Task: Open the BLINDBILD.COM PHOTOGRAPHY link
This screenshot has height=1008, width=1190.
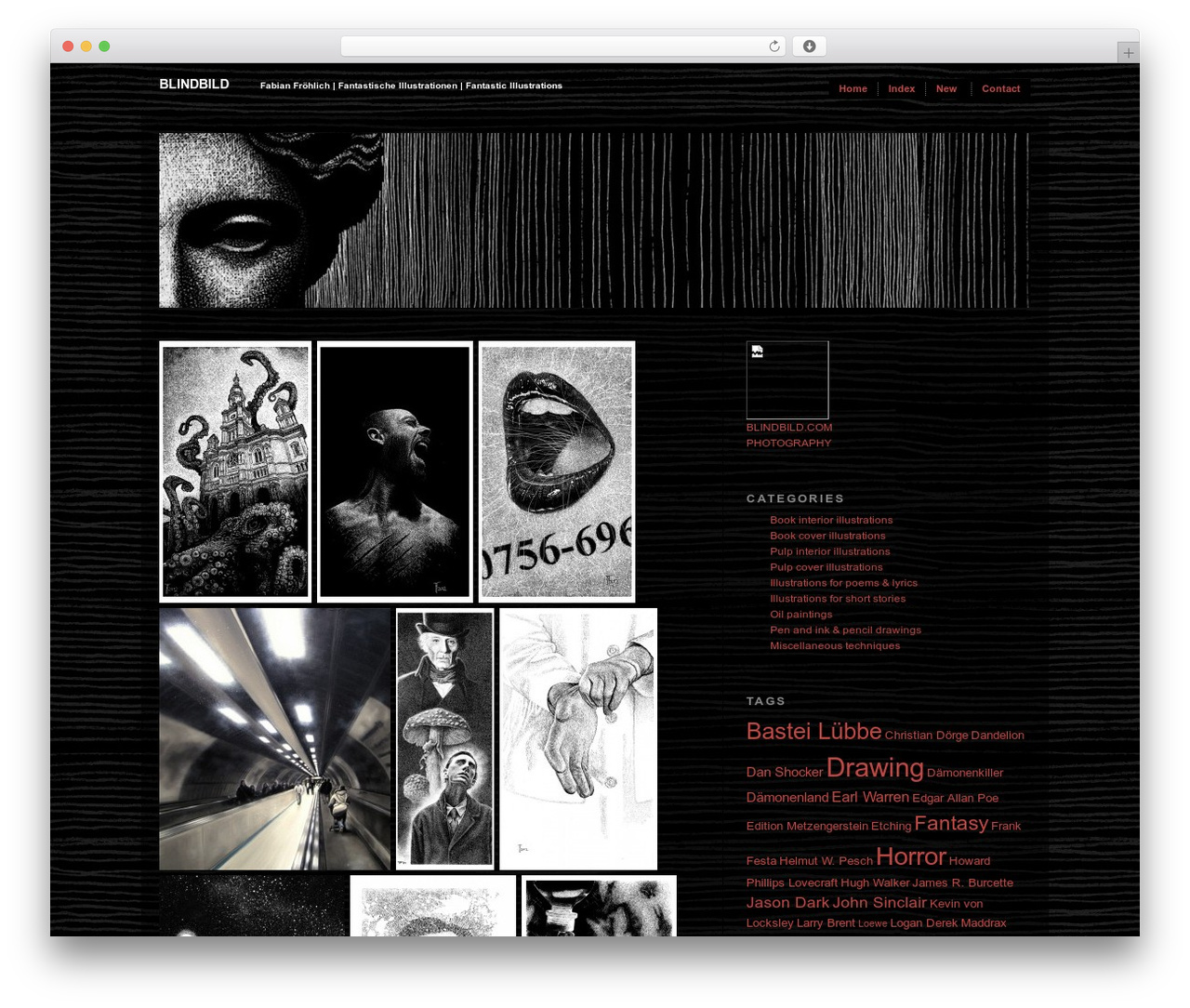Action: coord(789,435)
